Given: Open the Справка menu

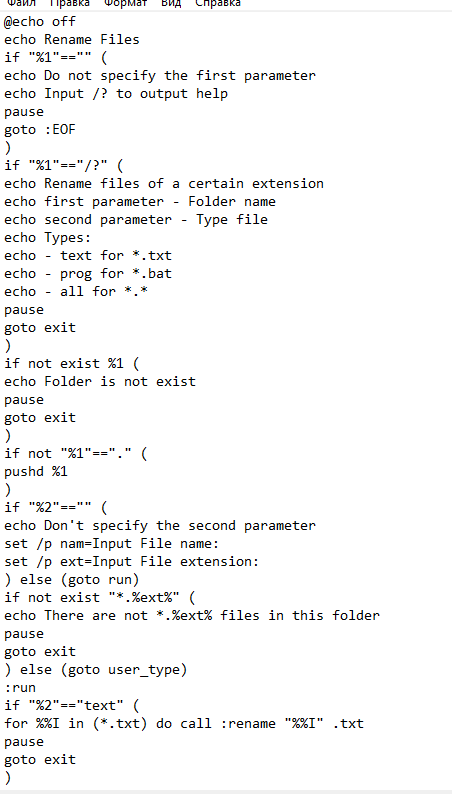Looking at the screenshot, I should pos(218,3).
